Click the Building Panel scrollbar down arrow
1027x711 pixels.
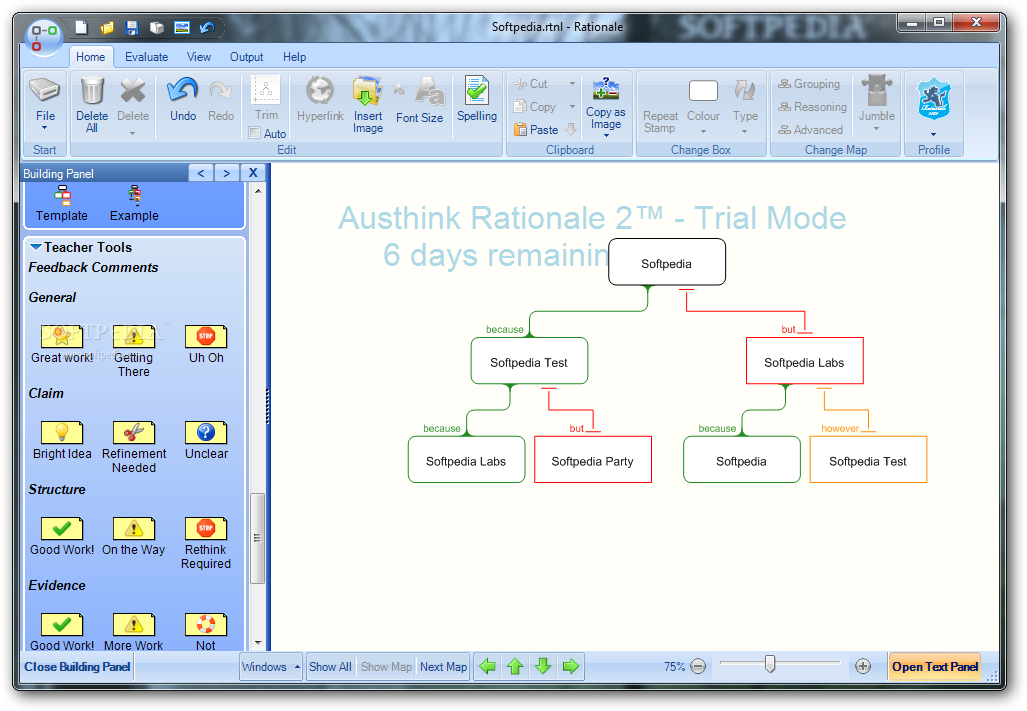point(258,643)
